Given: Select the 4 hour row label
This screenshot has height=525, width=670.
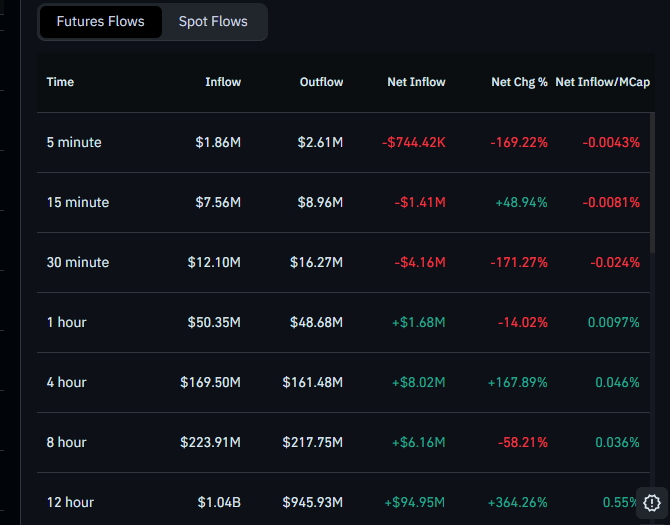Looking at the screenshot, I should pos(66,382).
